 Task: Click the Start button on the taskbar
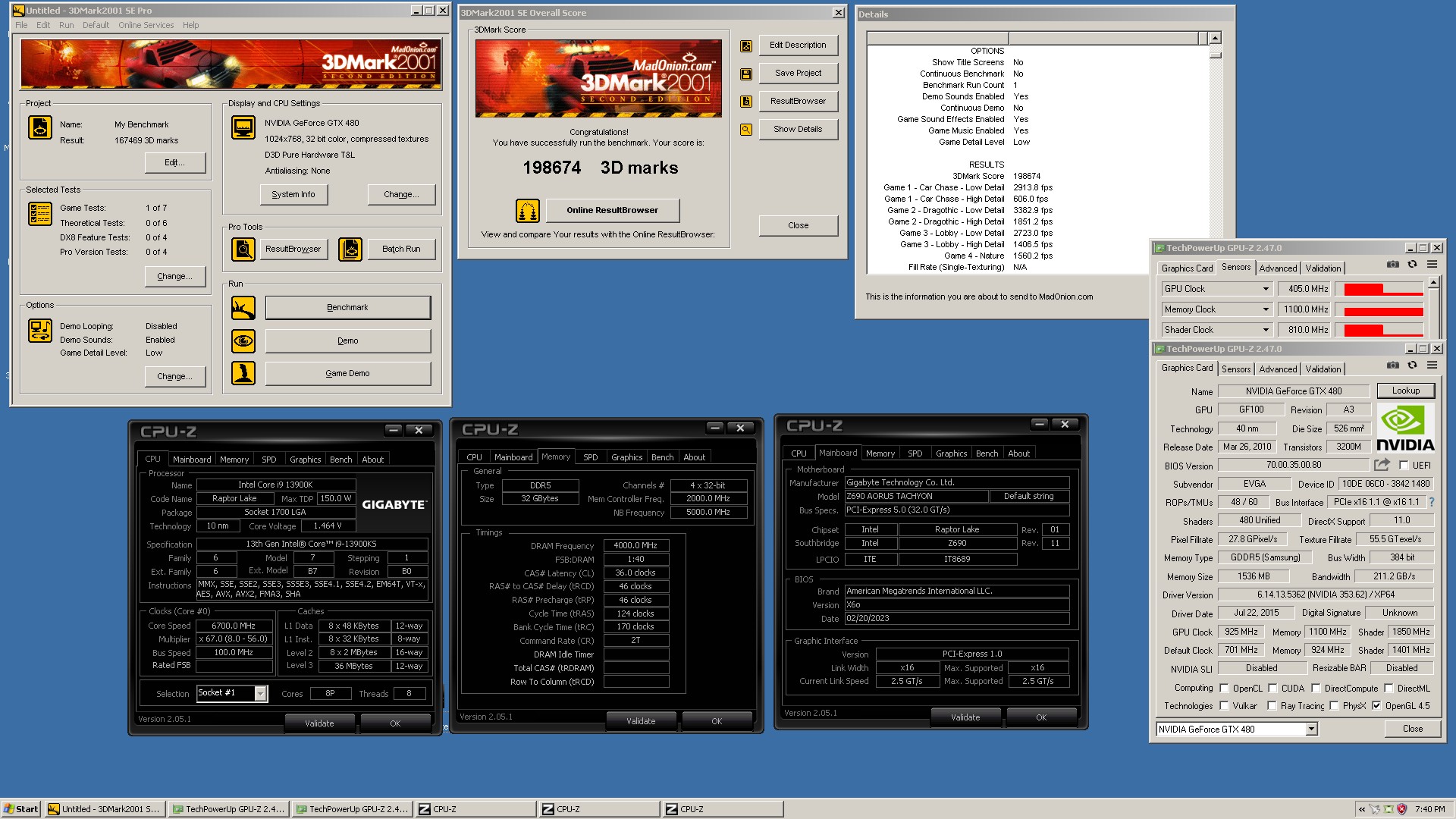(x=21, y=809)
